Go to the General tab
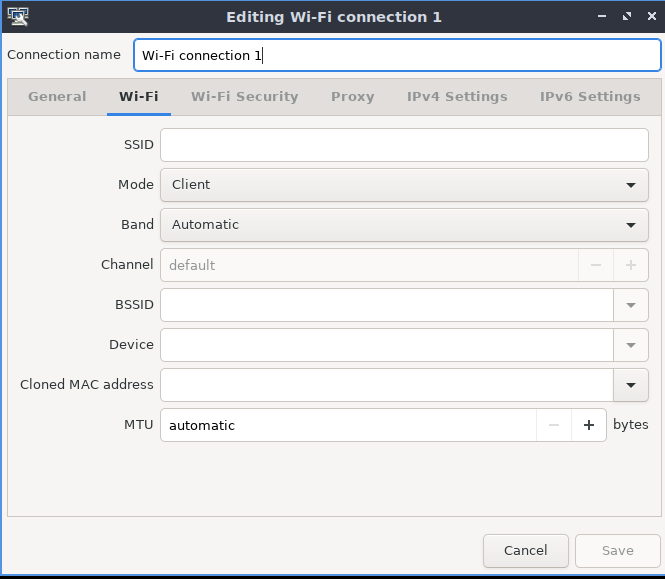This screenshot has width=665, height=579. 57,97
